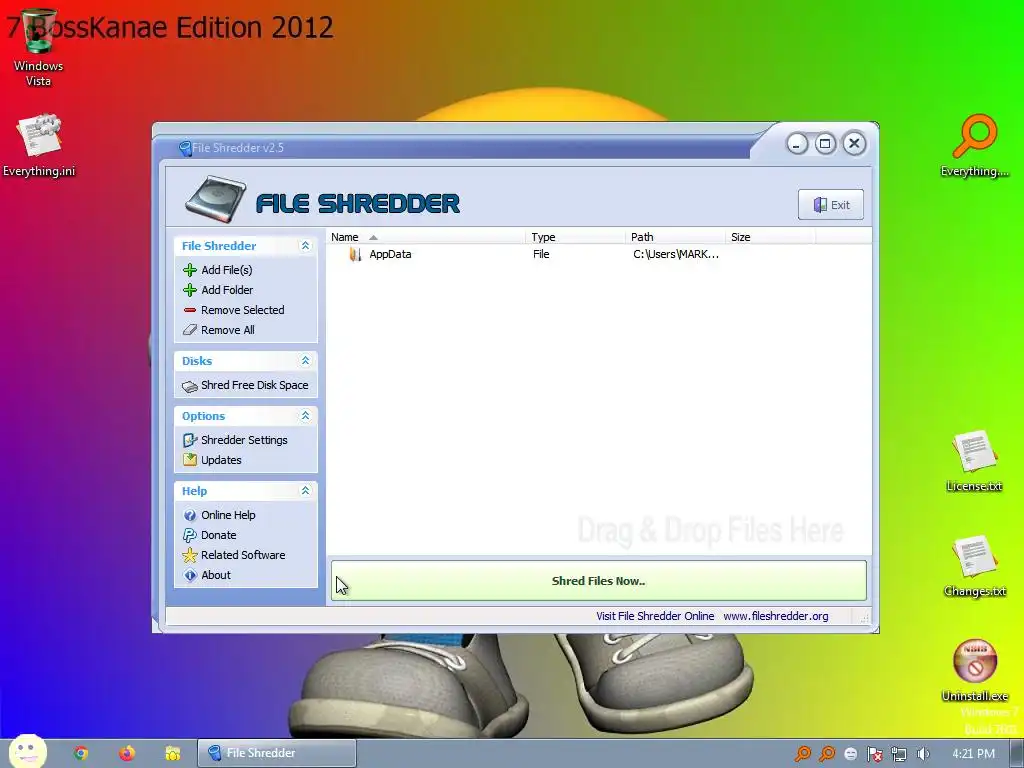1024x768 pixels.
Task: Click the red minus Remove Selected icon
Action: pyautogui.click(x=190, y=310)
